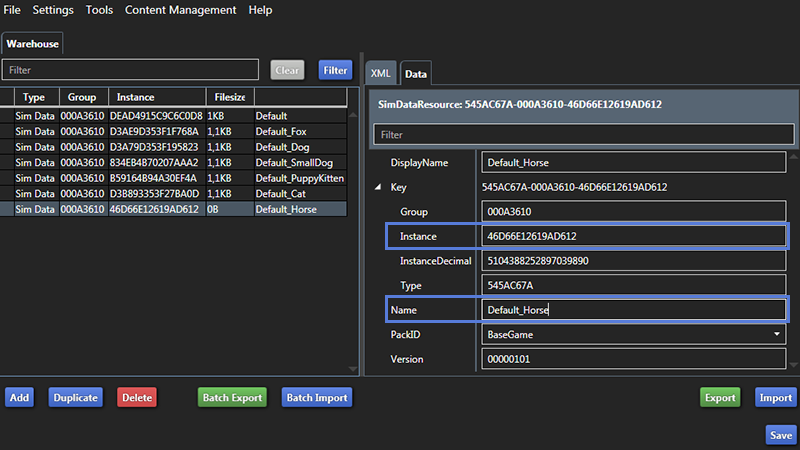Open the File menu
The width and height of the screenshot is (800, 450).
coord(13,10)
